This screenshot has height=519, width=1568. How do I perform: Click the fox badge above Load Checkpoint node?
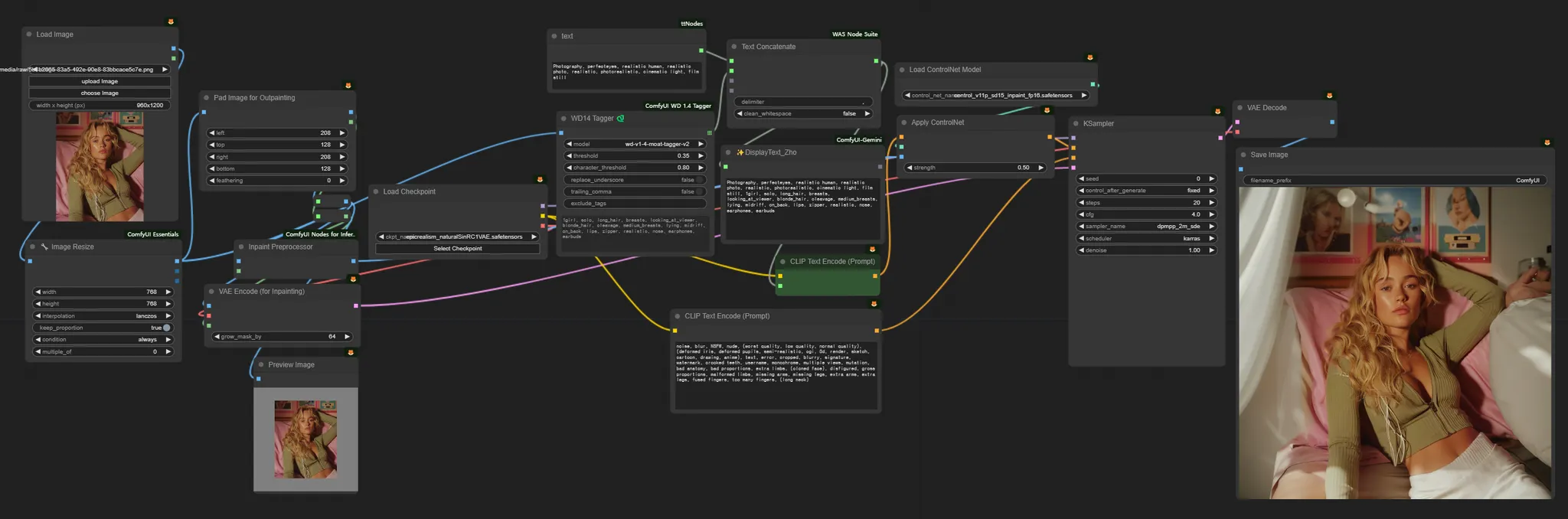coord(540,179)
